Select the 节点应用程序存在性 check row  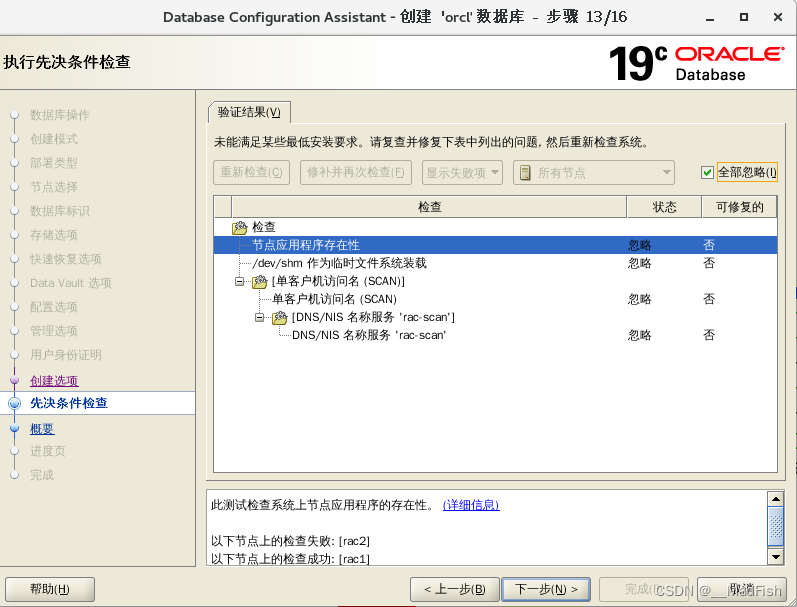(x=495, y=245)
